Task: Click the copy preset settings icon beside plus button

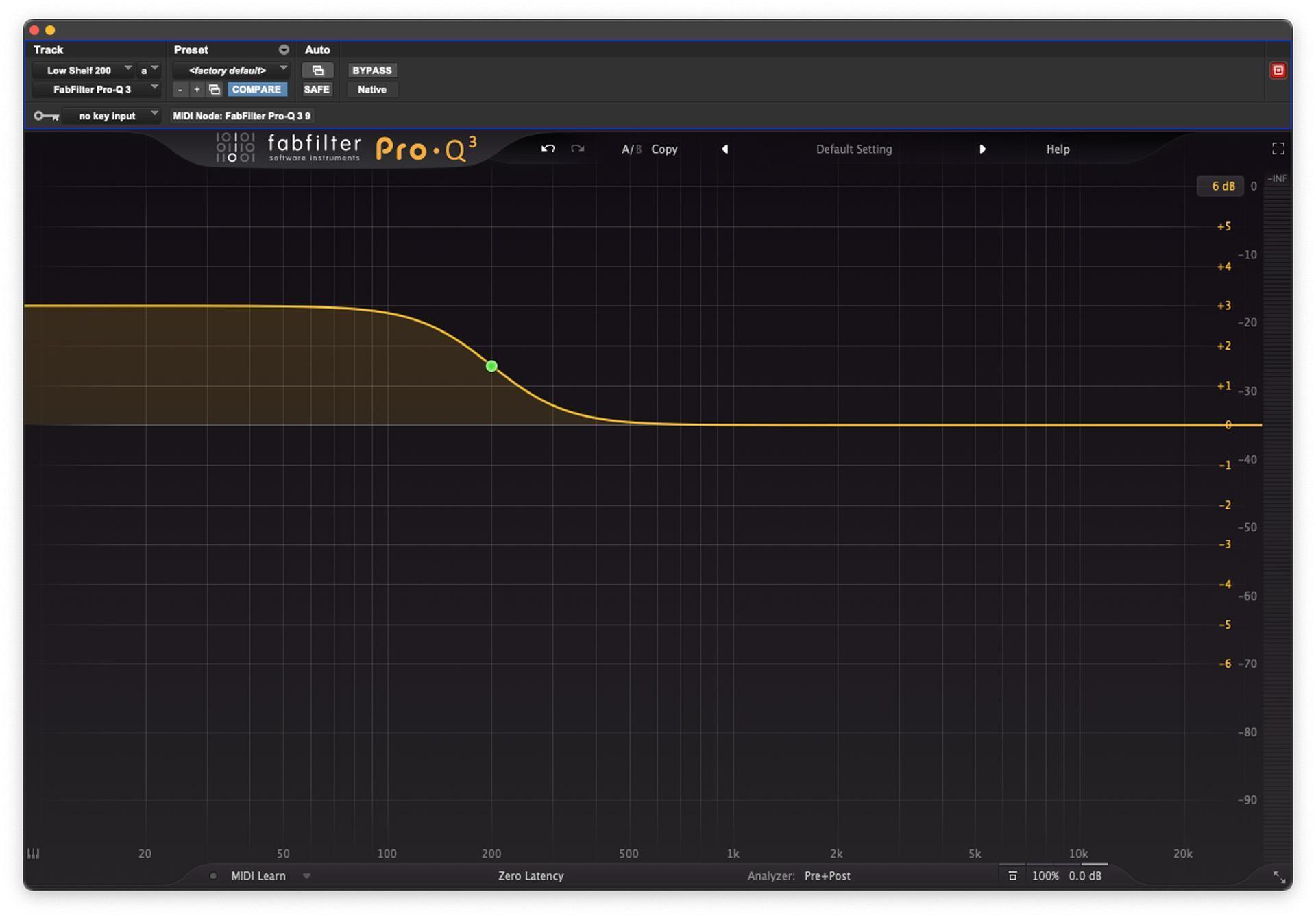Action: (x=213, y=89)
